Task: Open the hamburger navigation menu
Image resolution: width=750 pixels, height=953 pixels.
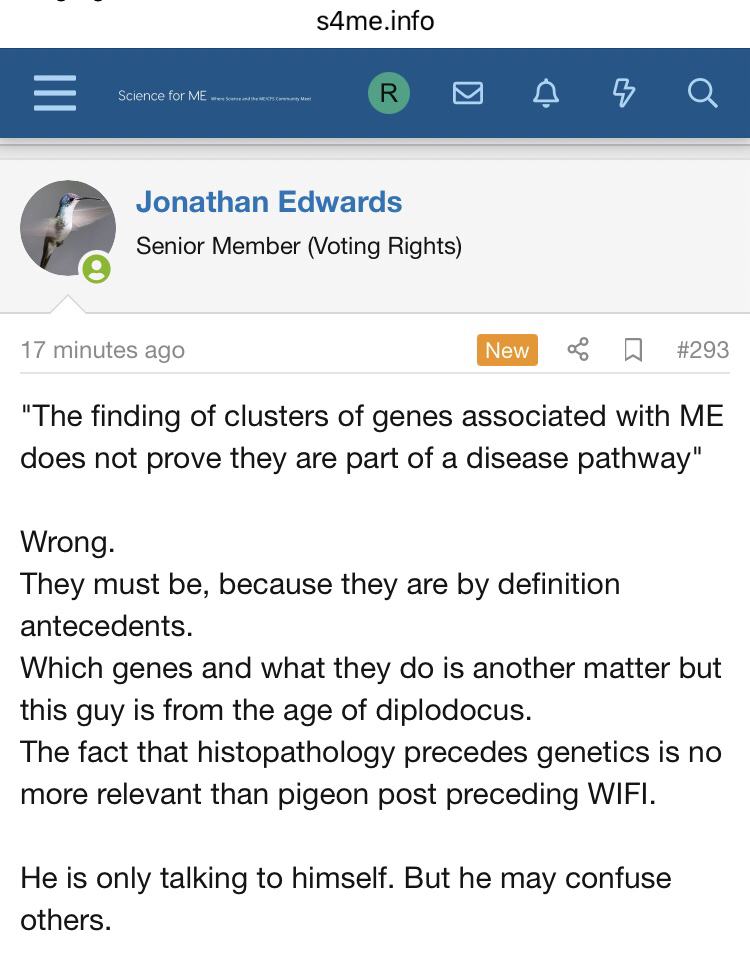Action: click(55, 94)
